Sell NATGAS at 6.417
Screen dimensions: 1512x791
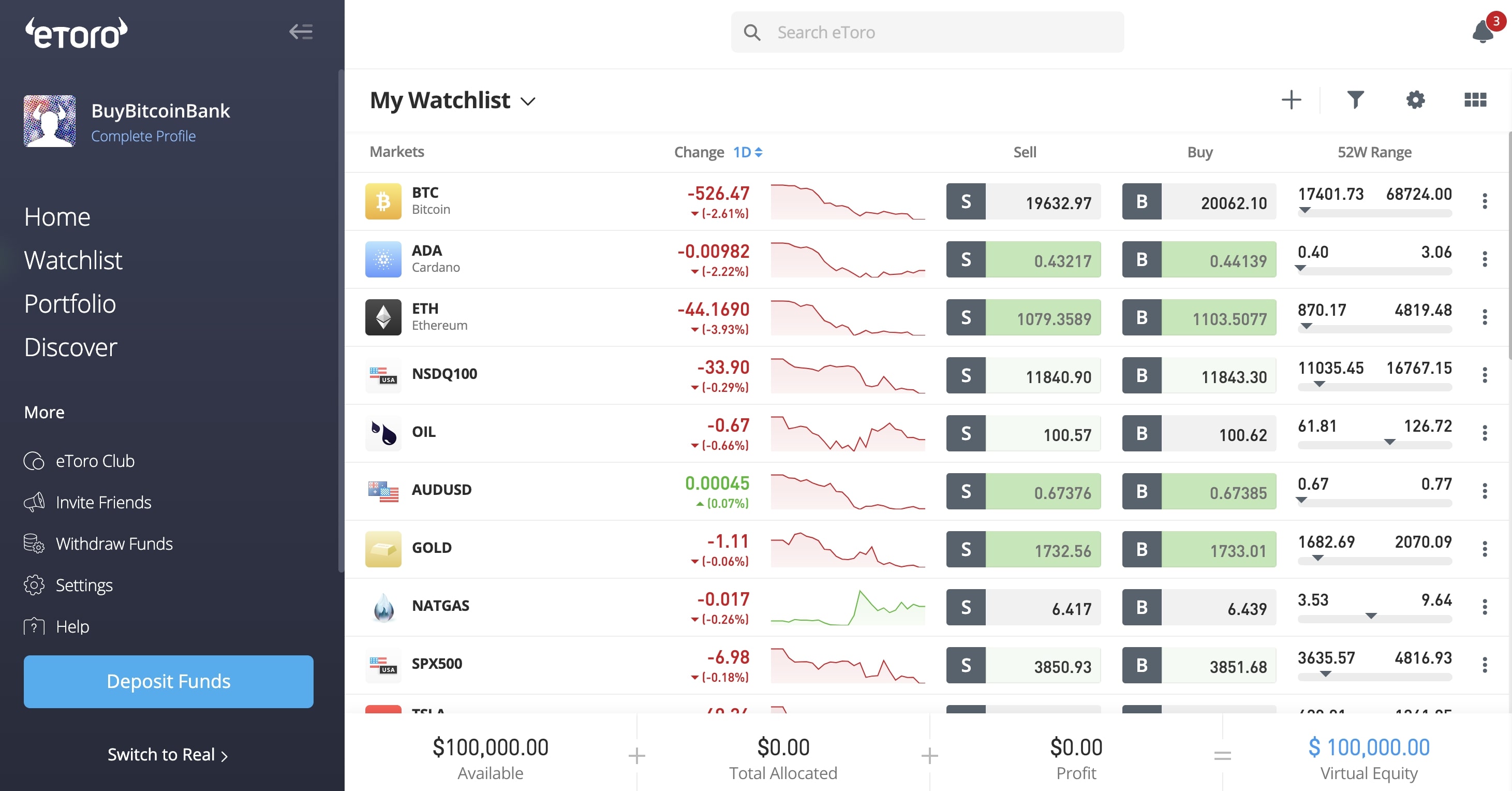pyautogui.click(x=1023, y=607)
